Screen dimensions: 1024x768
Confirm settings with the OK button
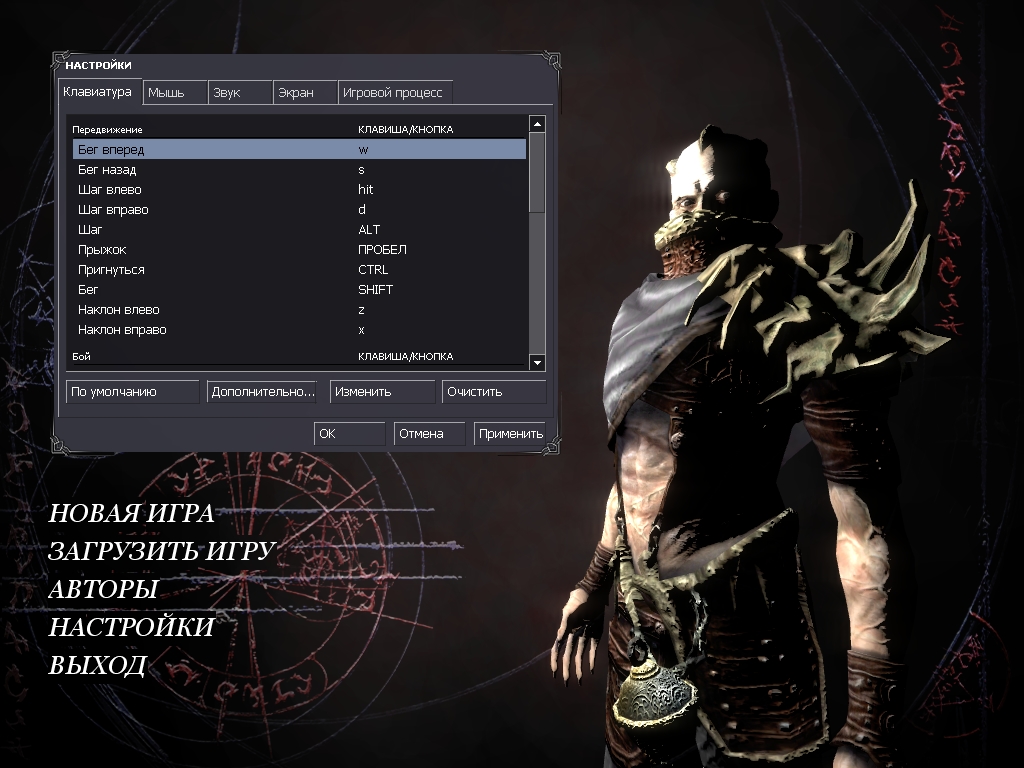coord(349,434)
